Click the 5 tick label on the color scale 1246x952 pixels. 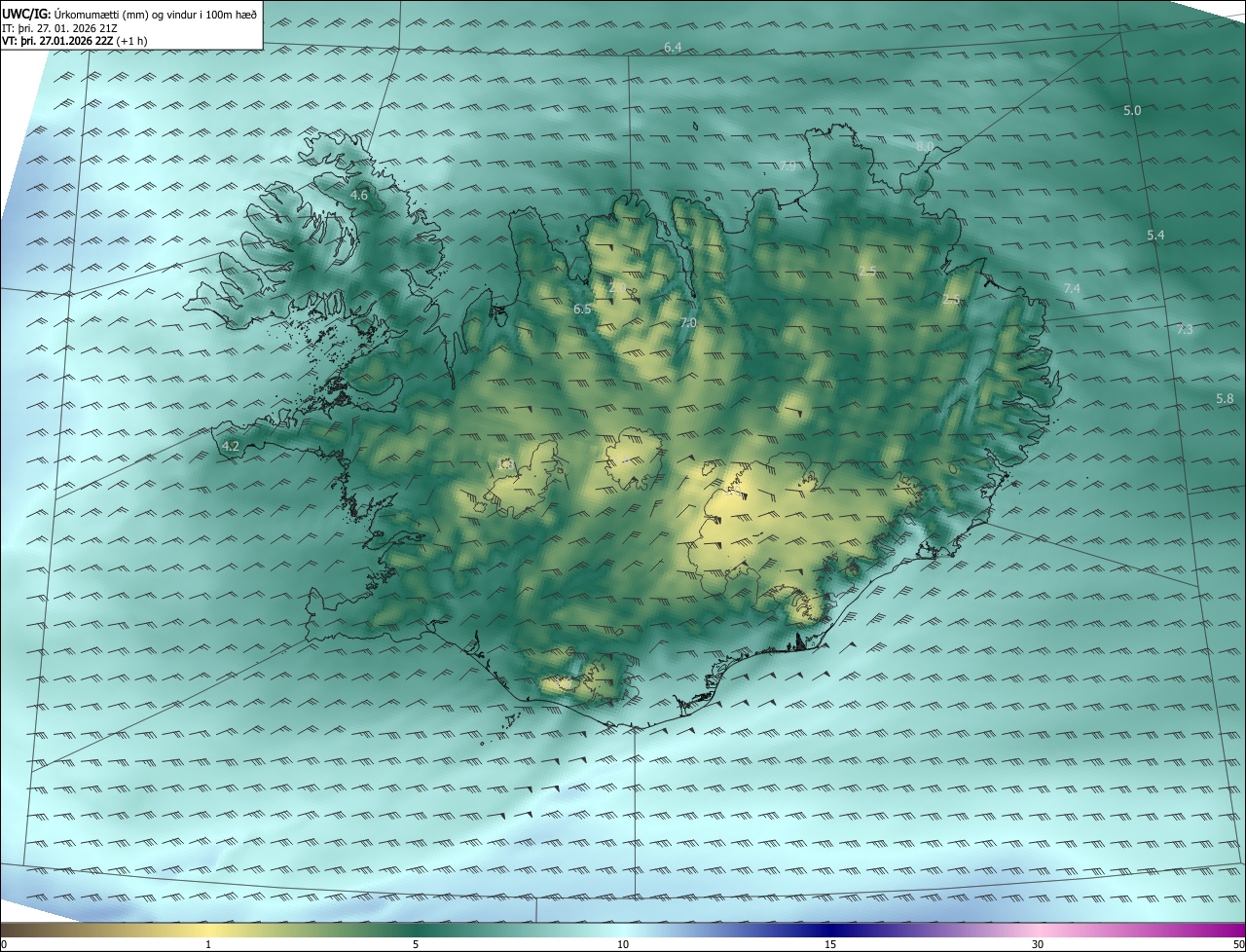tap(416, 944)
